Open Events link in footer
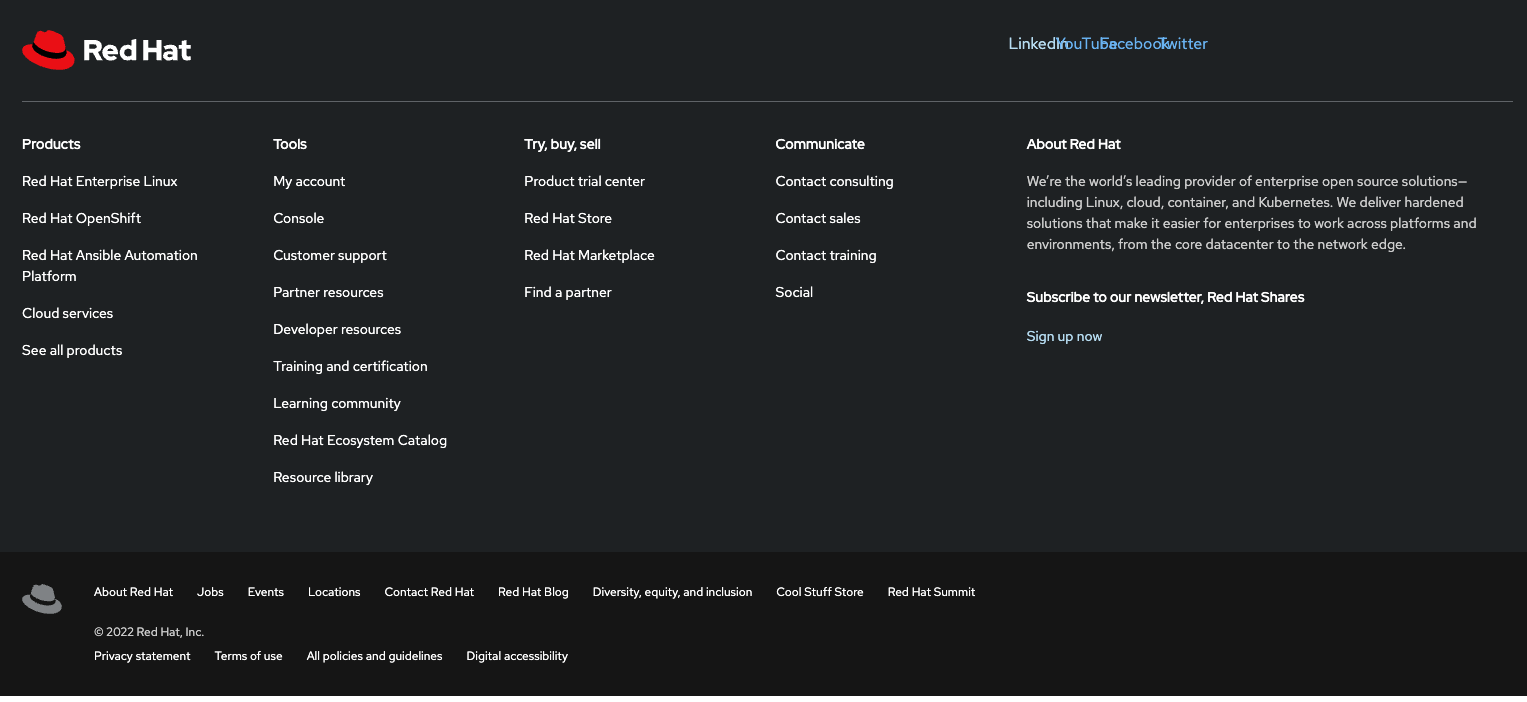The image size is (1527, 702). coord(266,592)
